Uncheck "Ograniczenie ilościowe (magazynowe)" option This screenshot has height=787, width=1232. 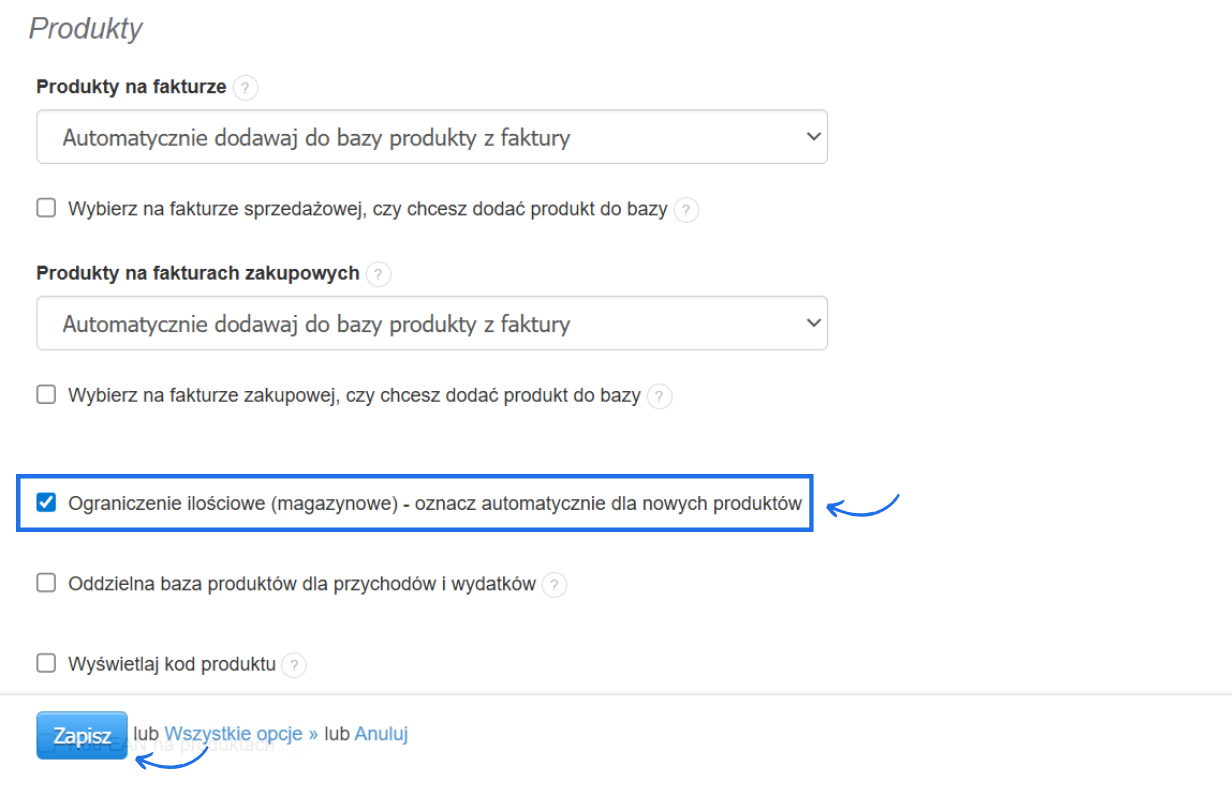[45, 503]
